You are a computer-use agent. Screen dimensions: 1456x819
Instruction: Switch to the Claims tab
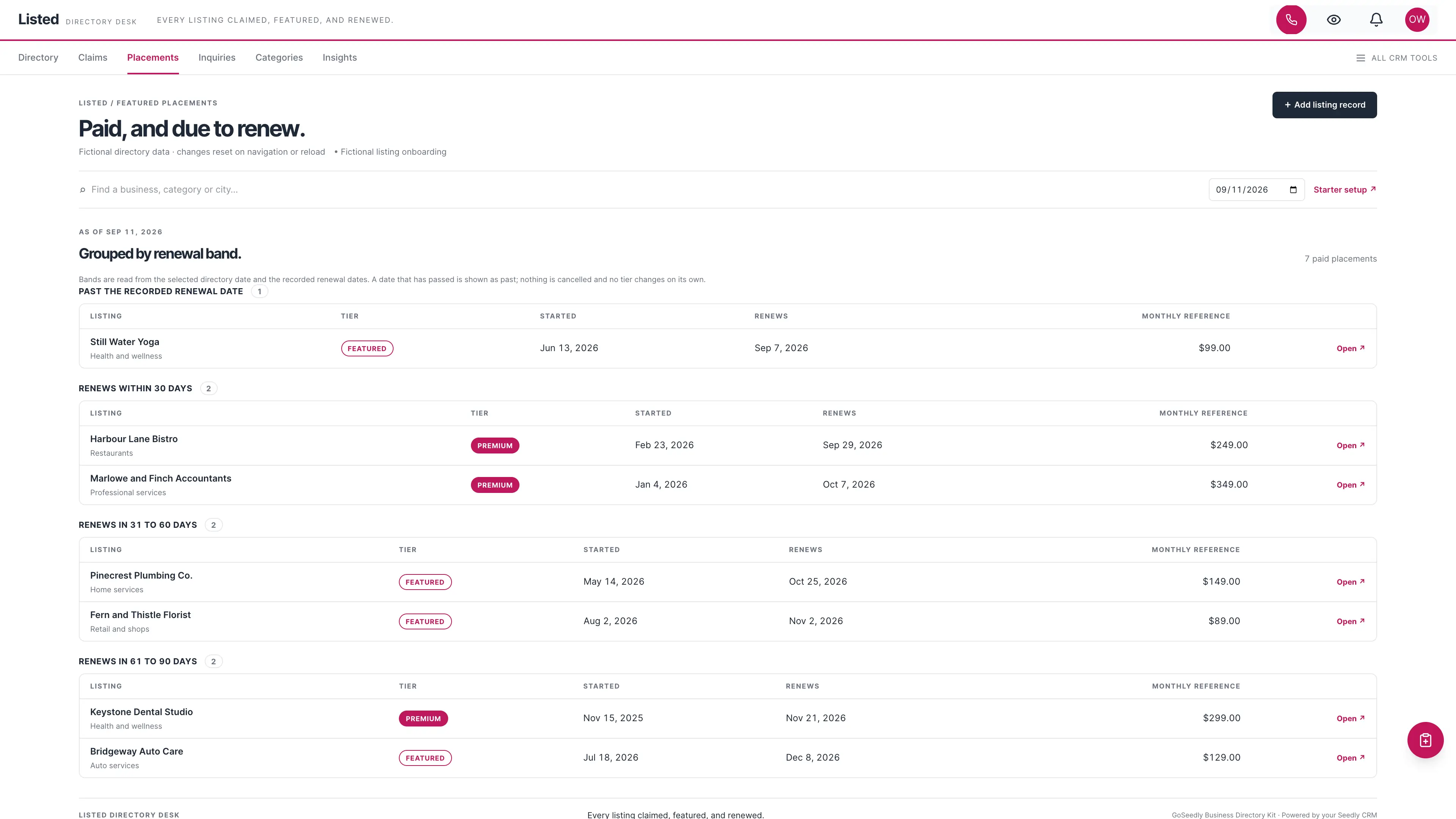(x=93, y=58)
